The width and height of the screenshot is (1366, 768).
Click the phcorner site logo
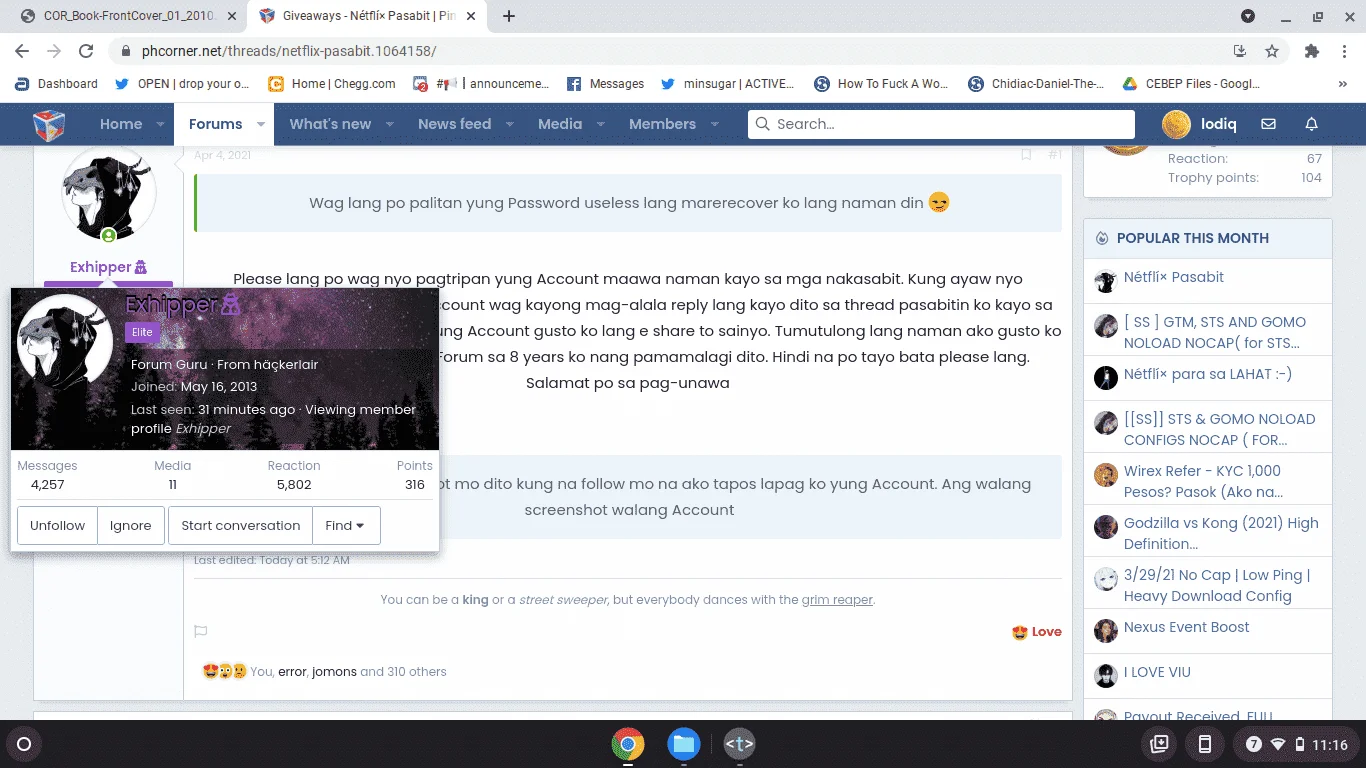click(x=49, y=125)
